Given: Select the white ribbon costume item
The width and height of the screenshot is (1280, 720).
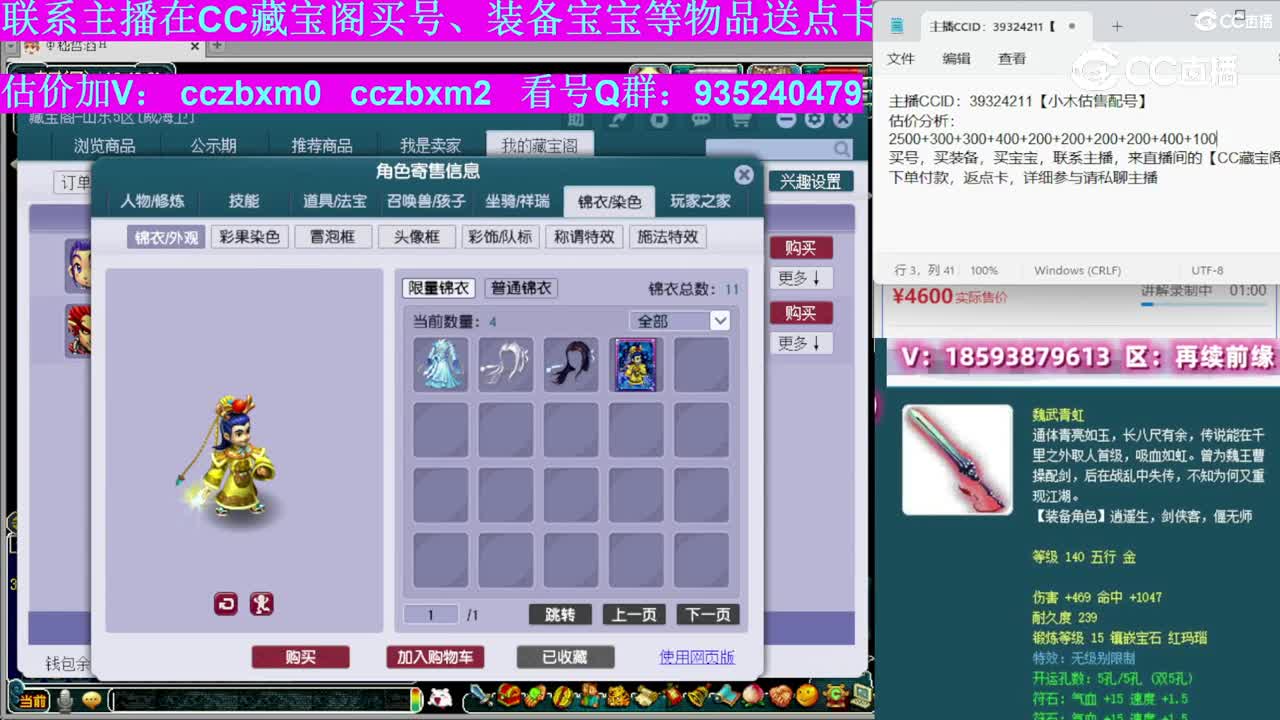Looking at the screenshot, I should tap(506, 364).
